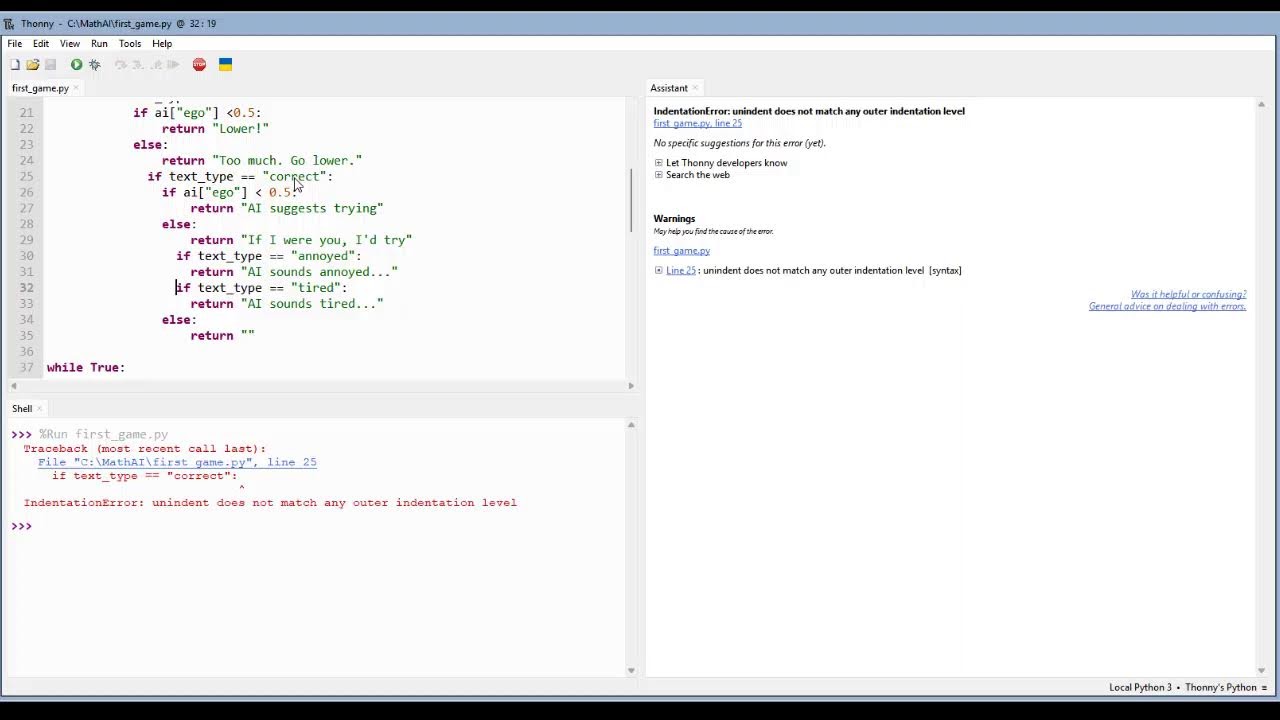Click the Assistant panel scroll up arrow
Screen dimensions: 1280x720
pyautogui.click(x=1261, y=105)
